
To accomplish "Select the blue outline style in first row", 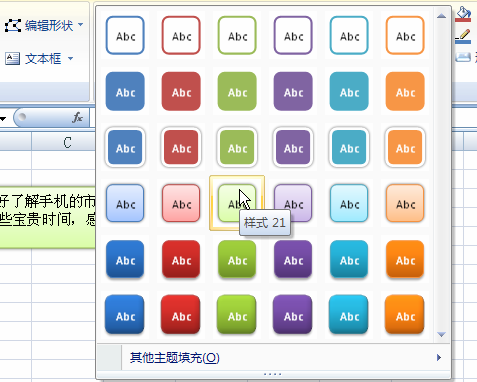I will click(x=125, y=35).
